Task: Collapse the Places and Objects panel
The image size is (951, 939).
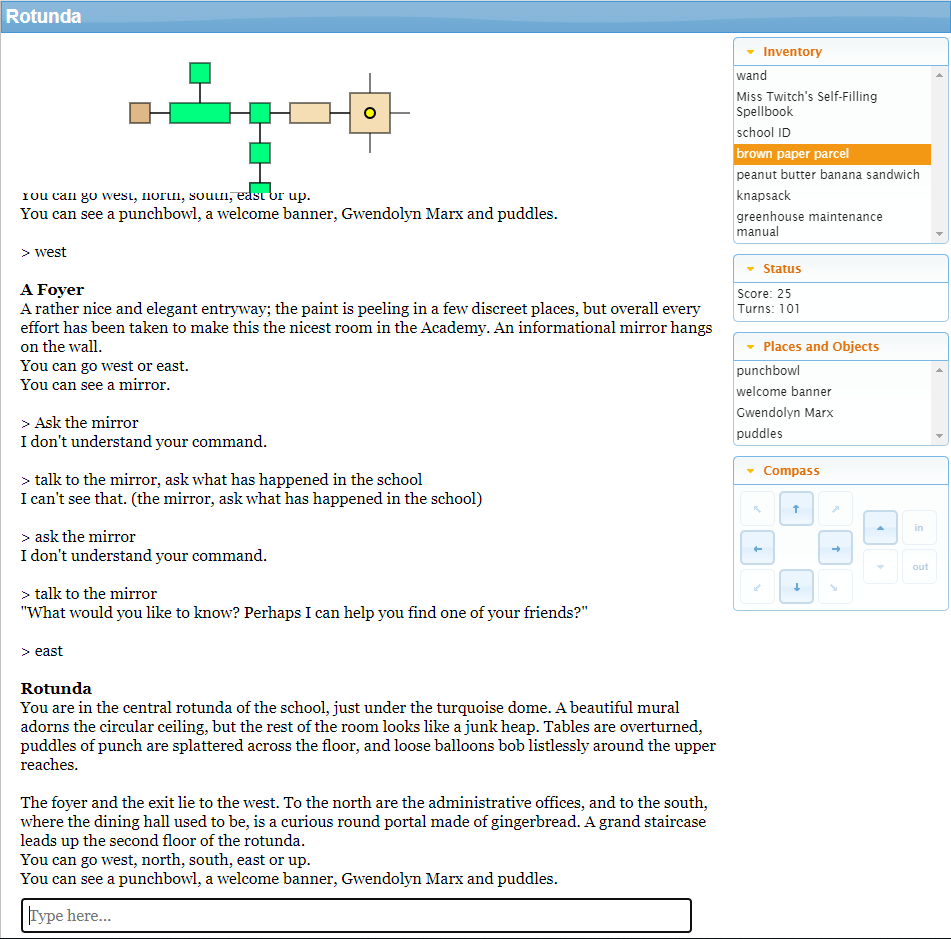Action: [x=750, y=347]
